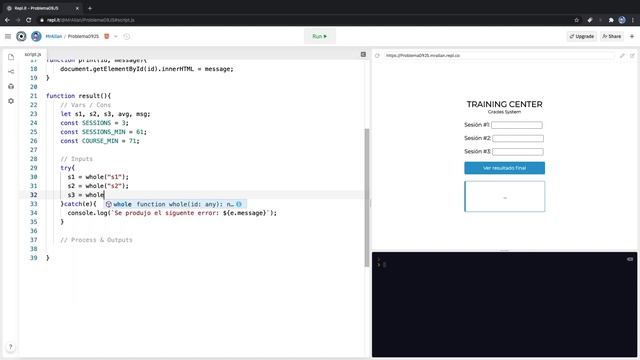Click inside the console panel
Image resolution: width=640 pixels, height=360 pixels.
click(504, 304)
